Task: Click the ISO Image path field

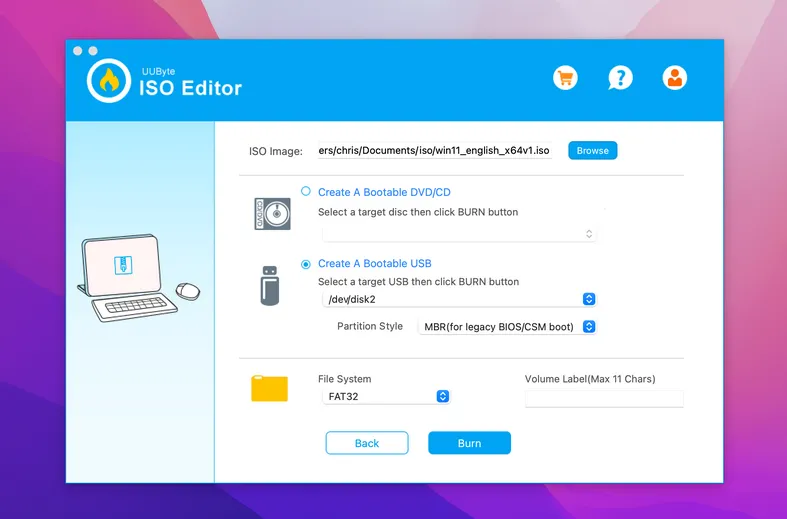Action: [x=435, y=151]
